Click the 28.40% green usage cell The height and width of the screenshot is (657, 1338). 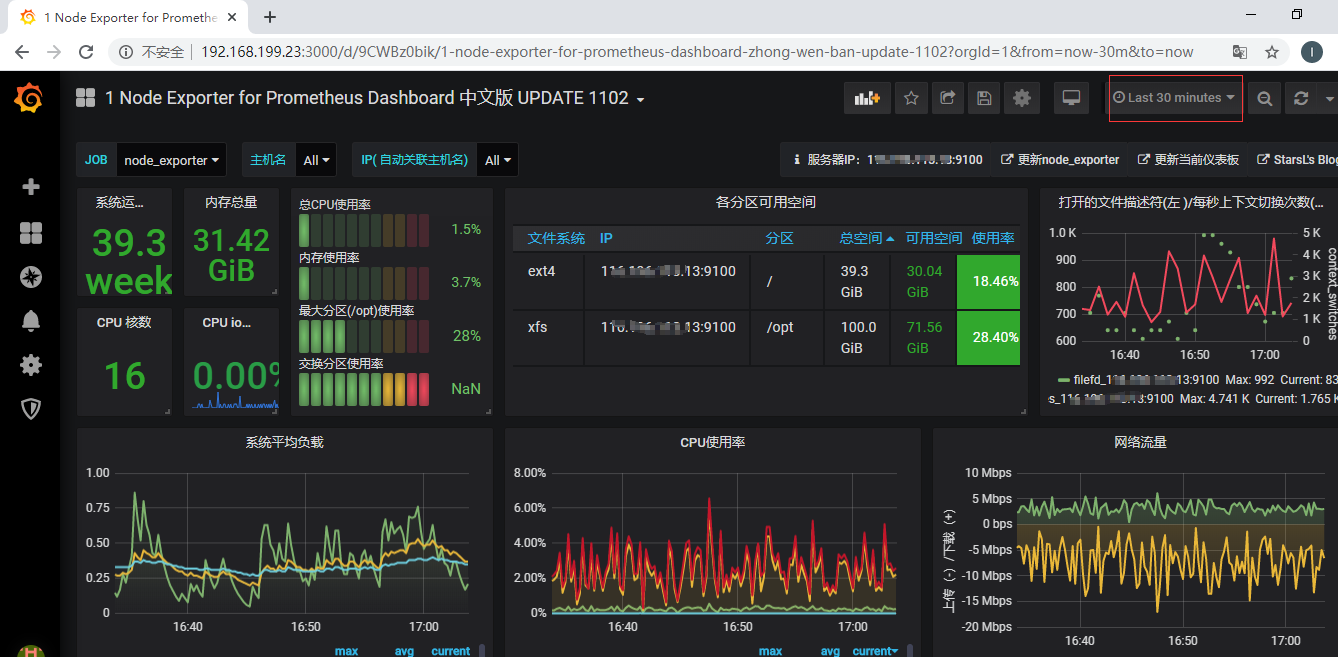click(x=989, y=338)
